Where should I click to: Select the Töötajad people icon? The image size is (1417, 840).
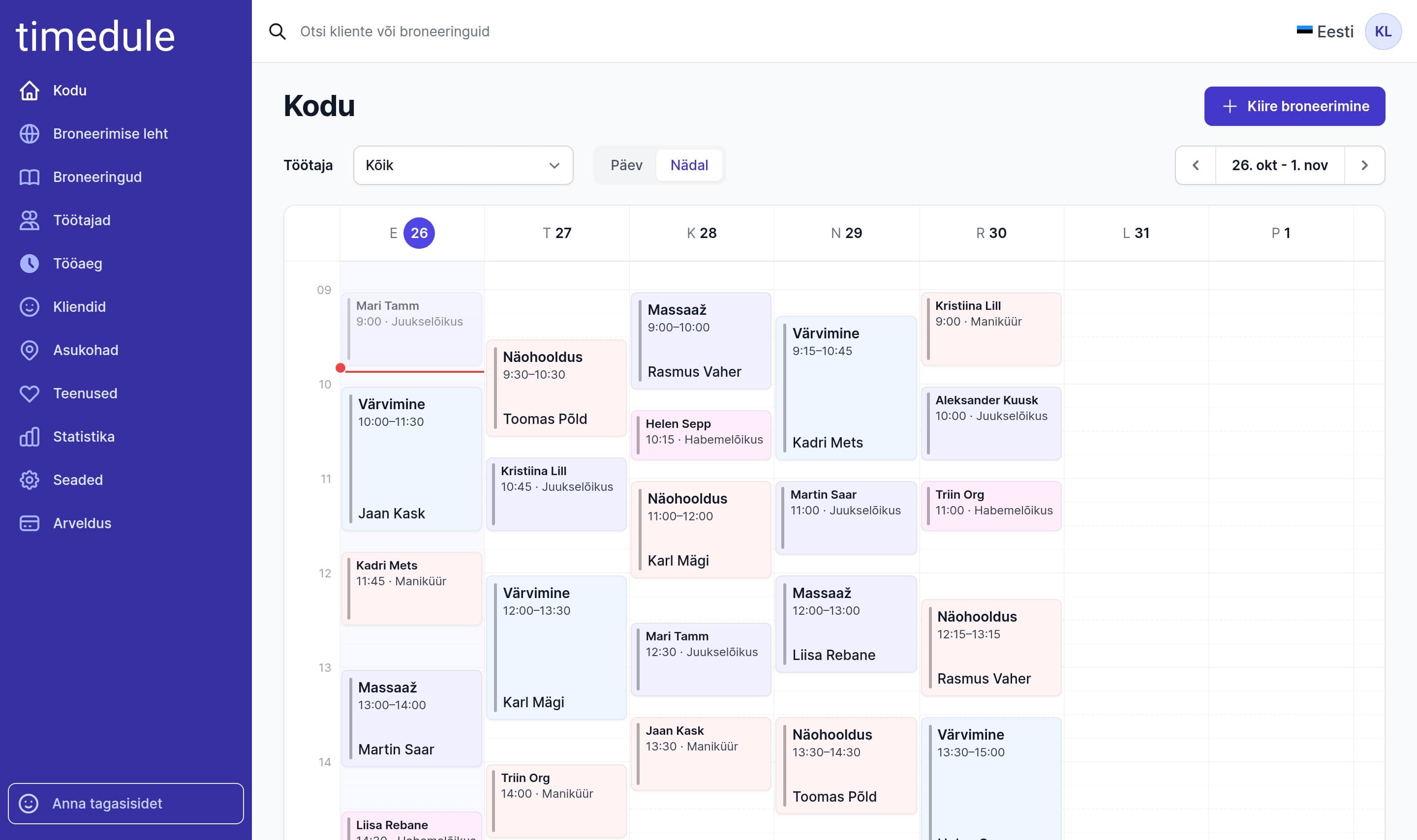pyautogui.click(x=30, y=220)
